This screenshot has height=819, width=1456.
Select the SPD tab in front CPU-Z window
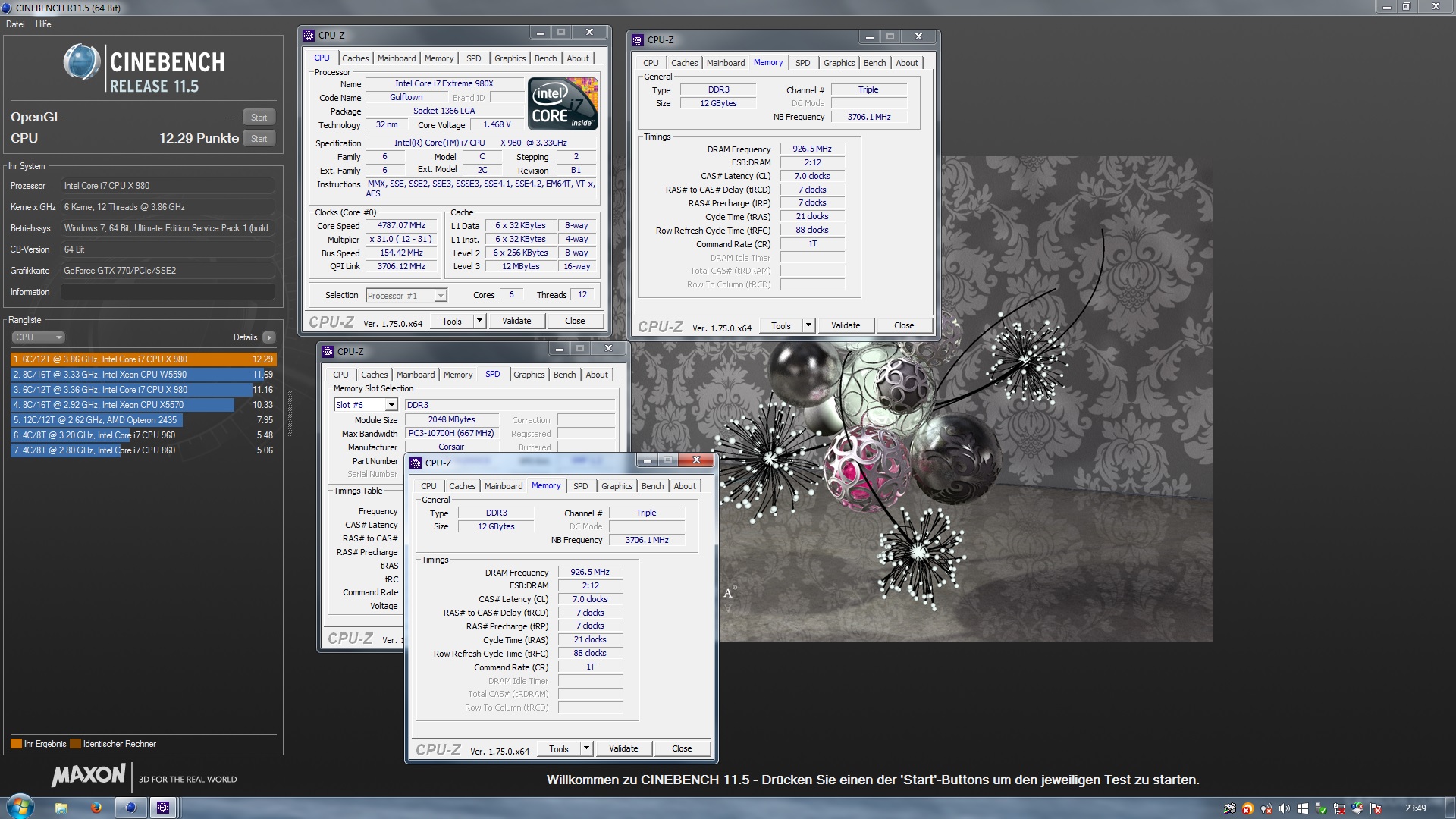tap(580, 486)
